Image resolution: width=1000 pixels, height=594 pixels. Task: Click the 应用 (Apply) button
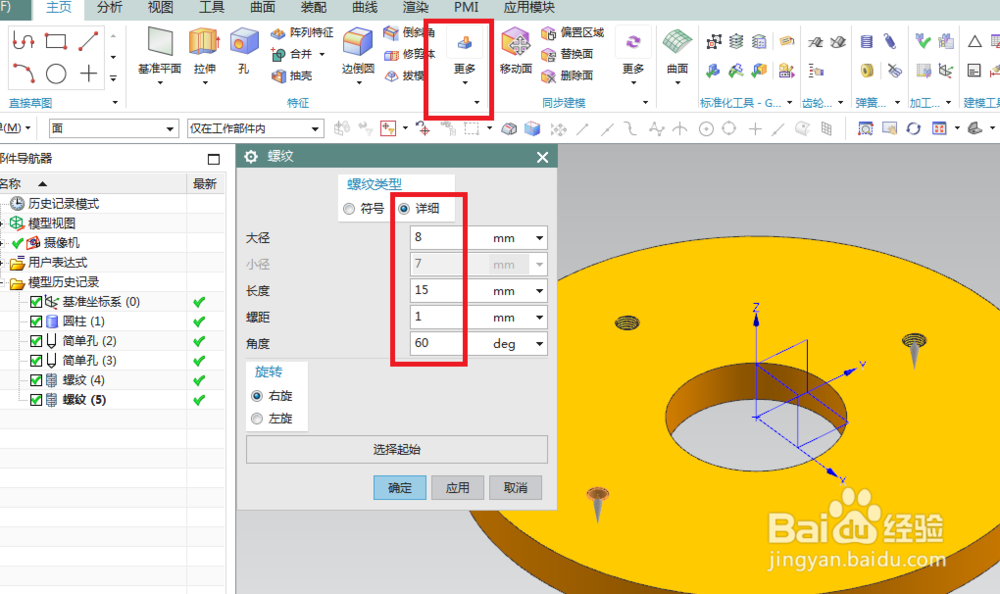tap(457, 488)
